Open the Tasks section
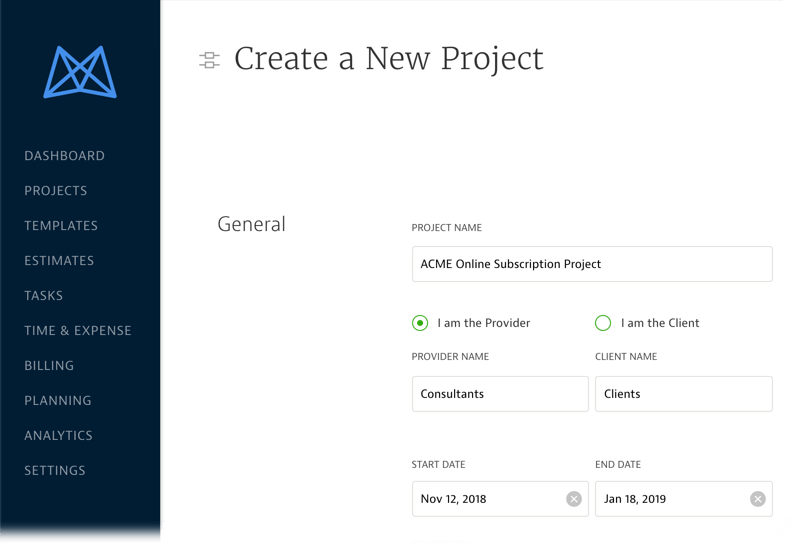Image resolution: width=801 pixels, height=544 pixels. (44, 296)
